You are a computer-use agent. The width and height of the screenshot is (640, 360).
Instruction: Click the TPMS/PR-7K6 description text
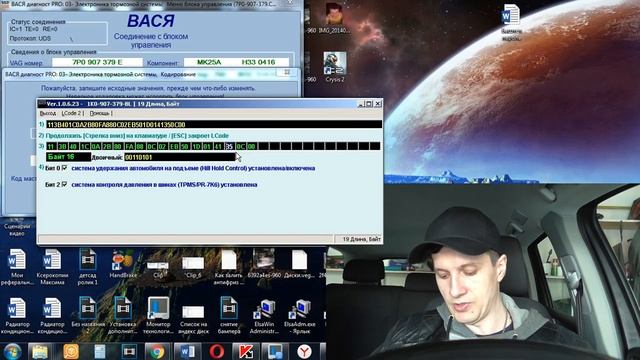[164, 184]
